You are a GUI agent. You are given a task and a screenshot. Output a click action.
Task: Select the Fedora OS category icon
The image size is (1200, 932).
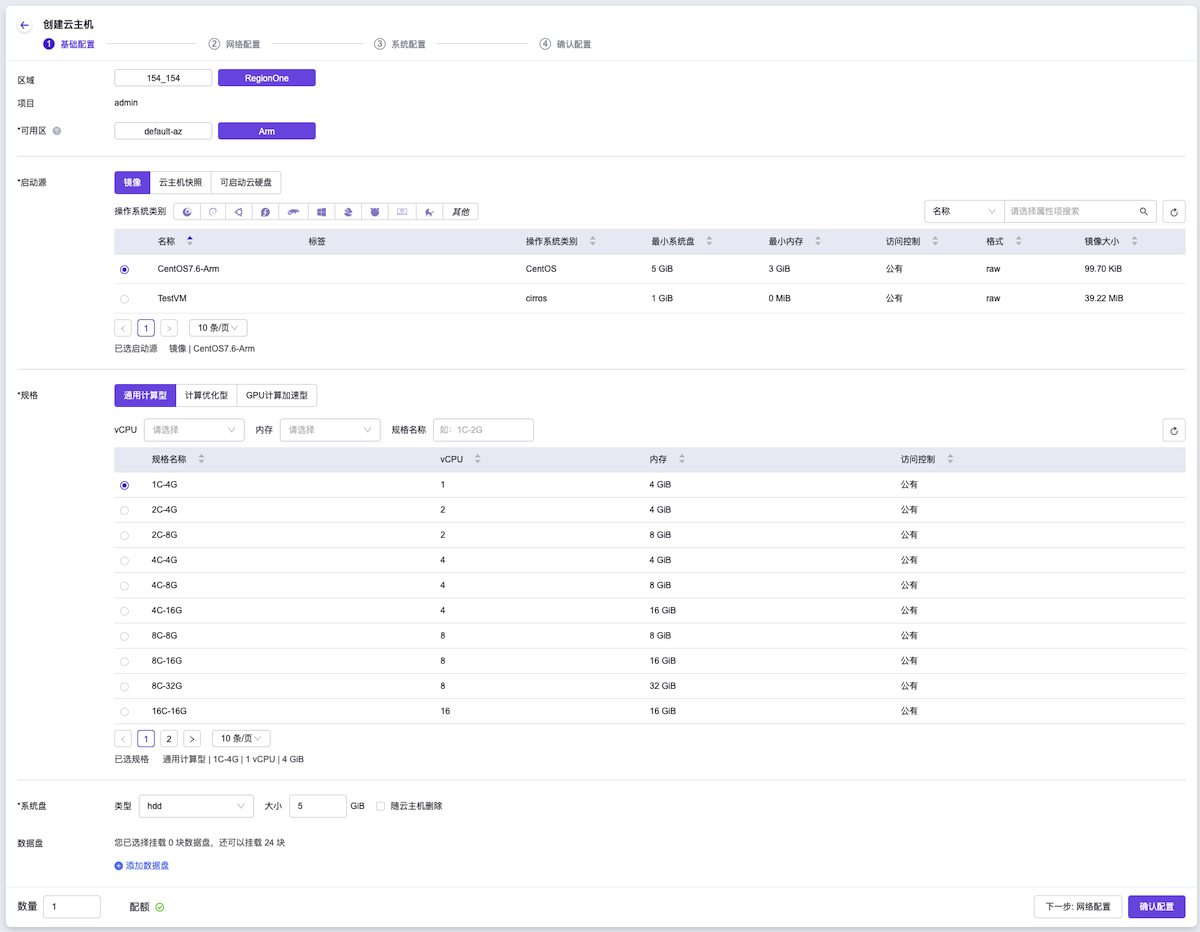pyautogui.click(x=266, y=212)
